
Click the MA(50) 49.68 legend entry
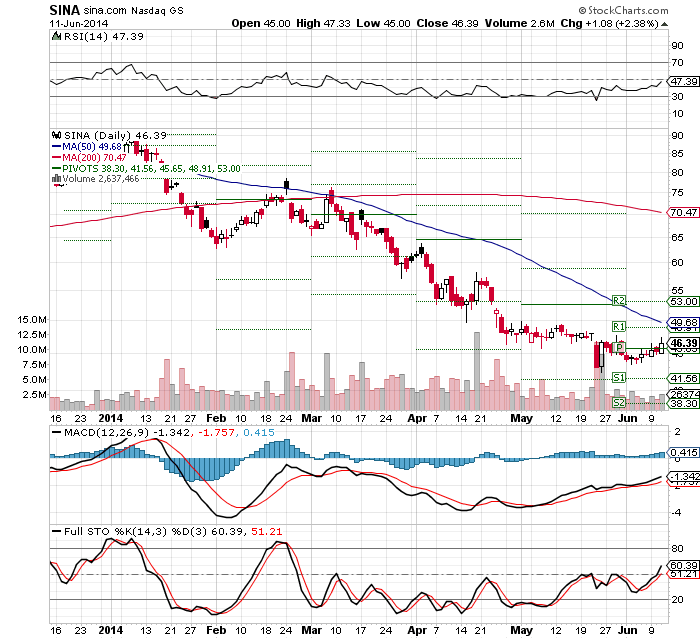point(87,146)
